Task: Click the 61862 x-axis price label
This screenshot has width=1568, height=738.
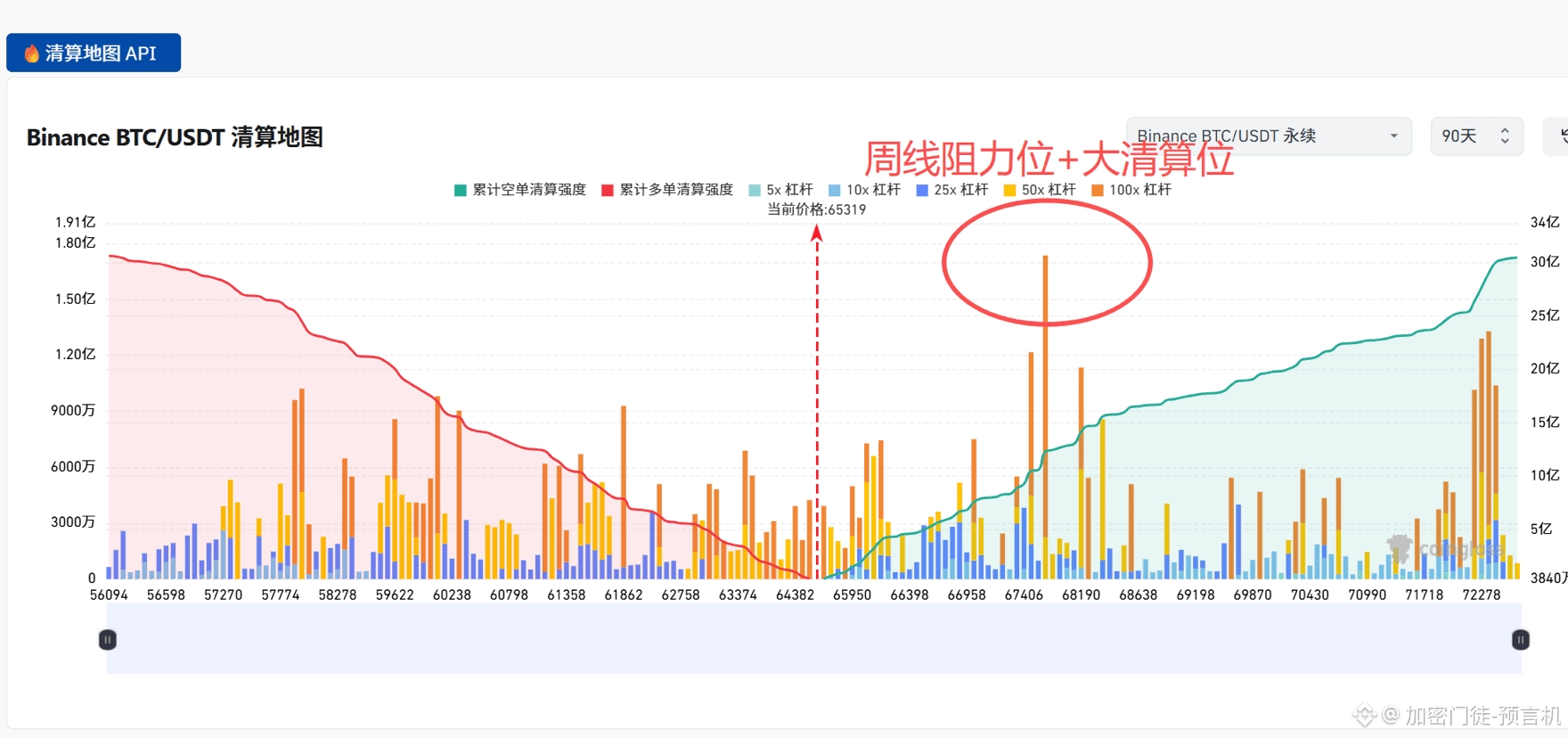Action: point(624,594)
